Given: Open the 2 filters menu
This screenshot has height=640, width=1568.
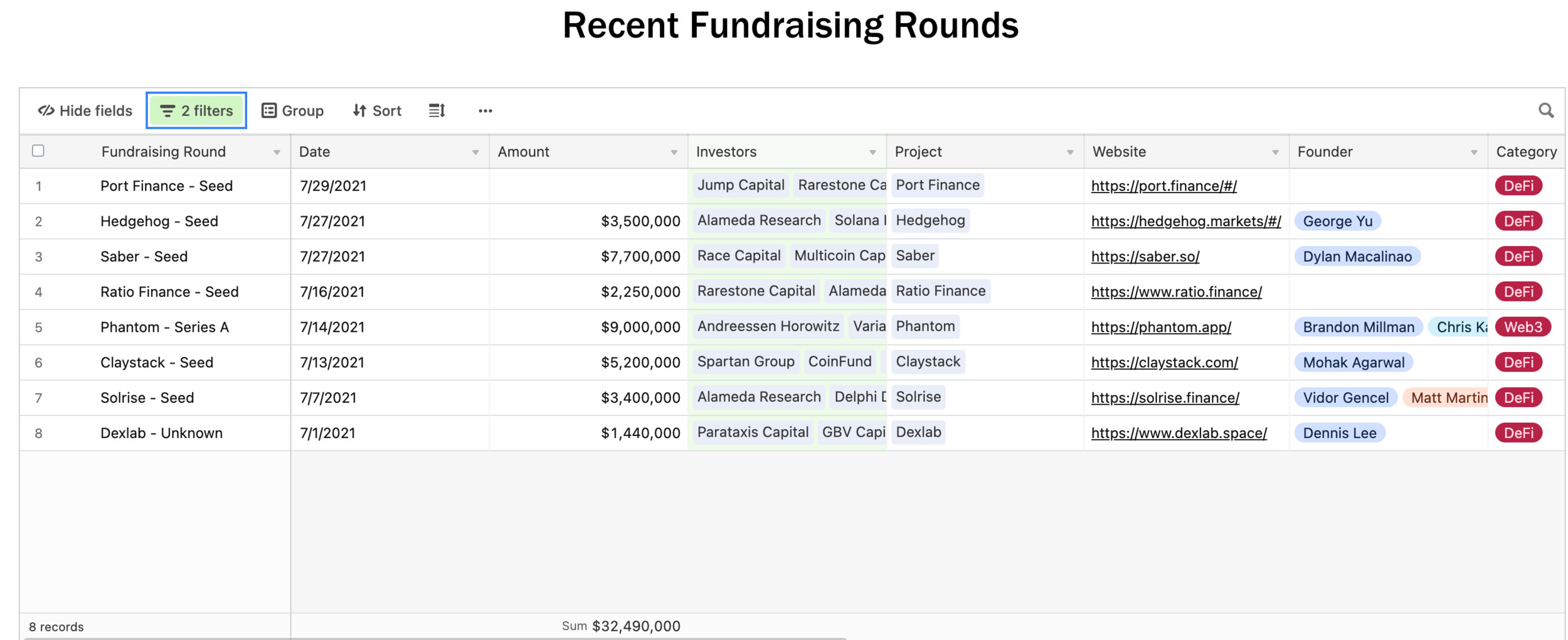Looking at the screenshot, I should coord(196,111).
